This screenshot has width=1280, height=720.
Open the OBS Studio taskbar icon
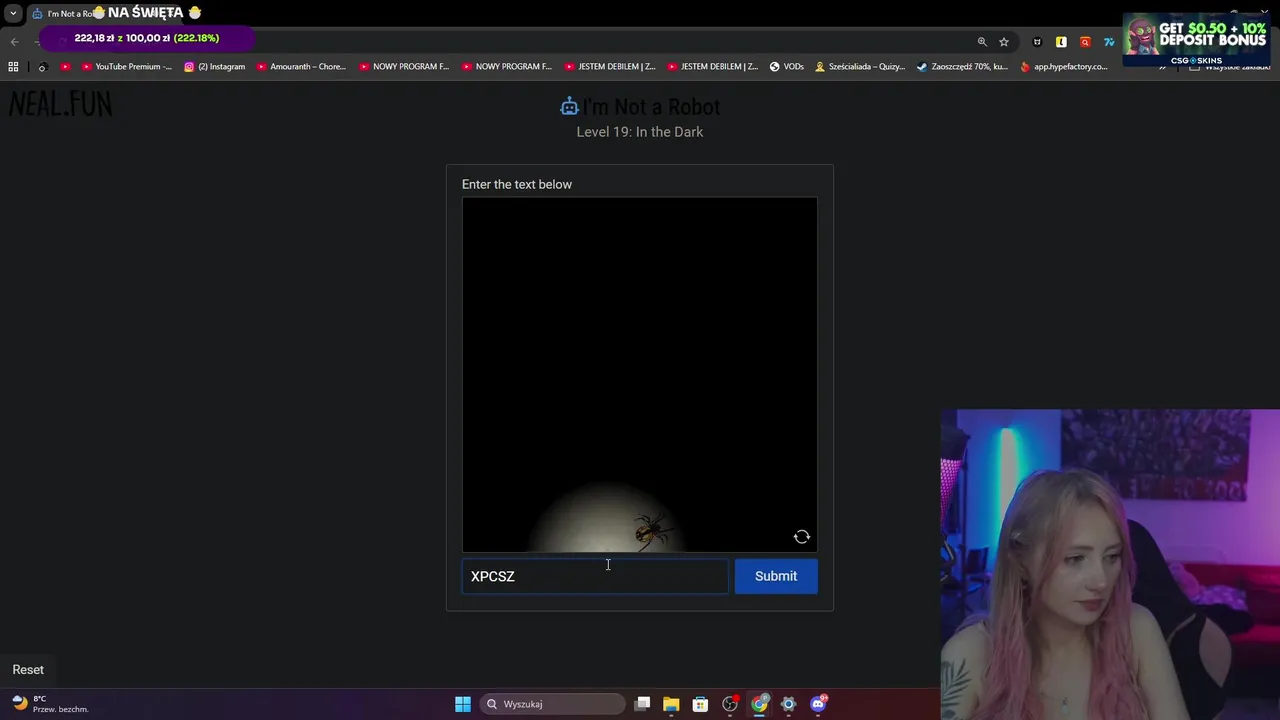coord(730,704)
